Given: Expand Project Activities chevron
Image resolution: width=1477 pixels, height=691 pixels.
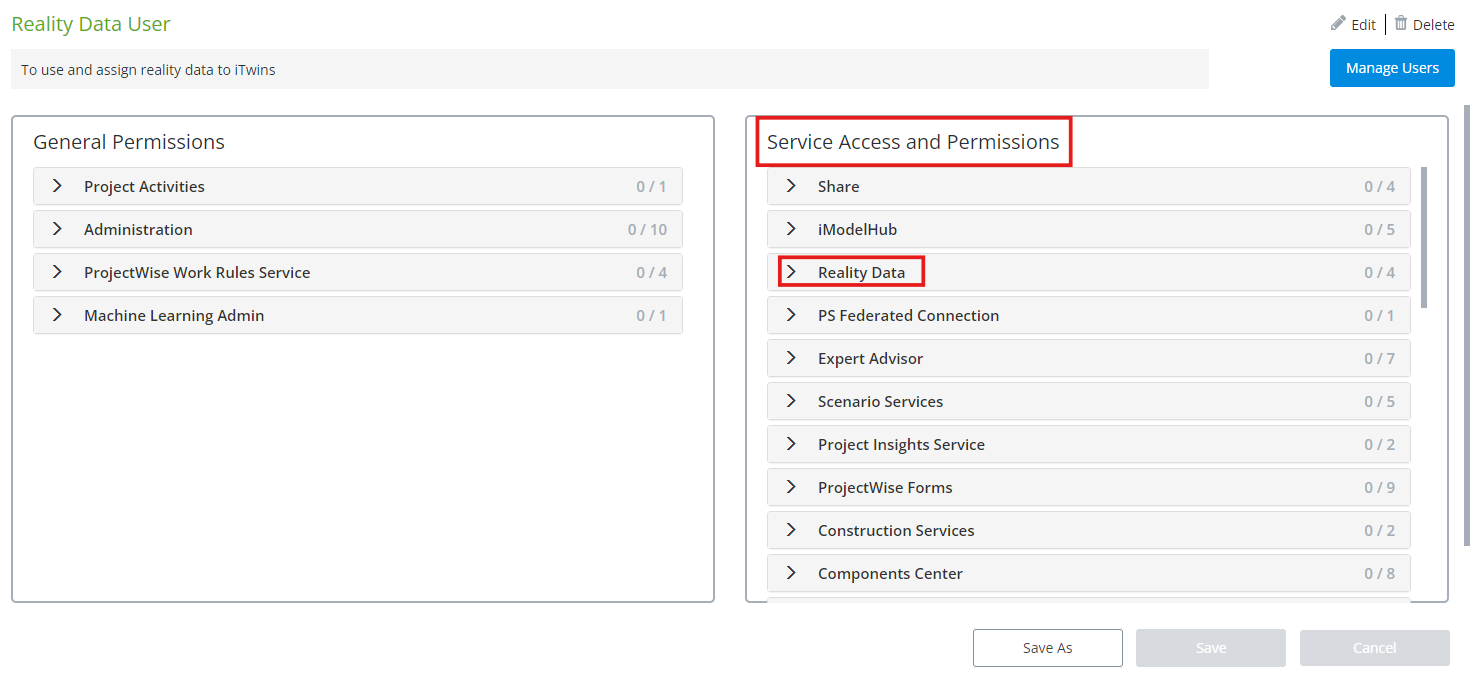Looking at the screenshot, I should (58, 186).
